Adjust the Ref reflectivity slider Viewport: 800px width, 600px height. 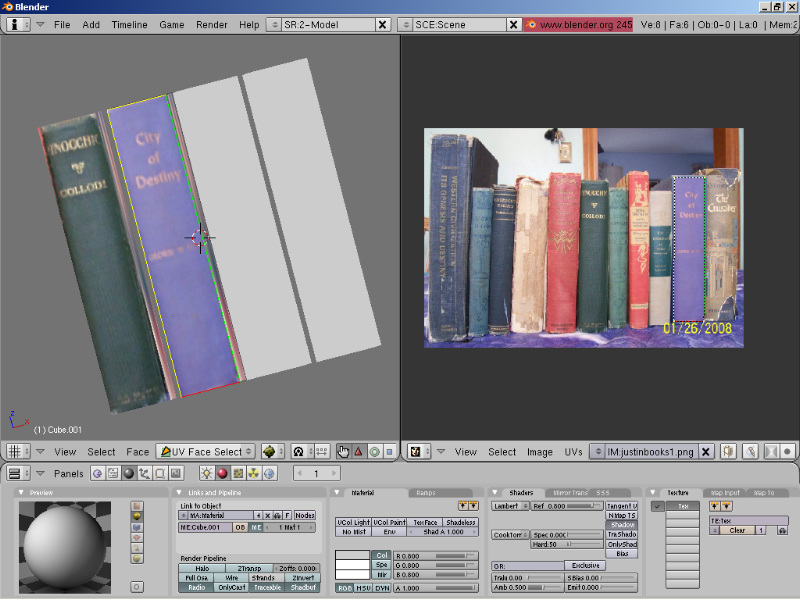(567, 506)
